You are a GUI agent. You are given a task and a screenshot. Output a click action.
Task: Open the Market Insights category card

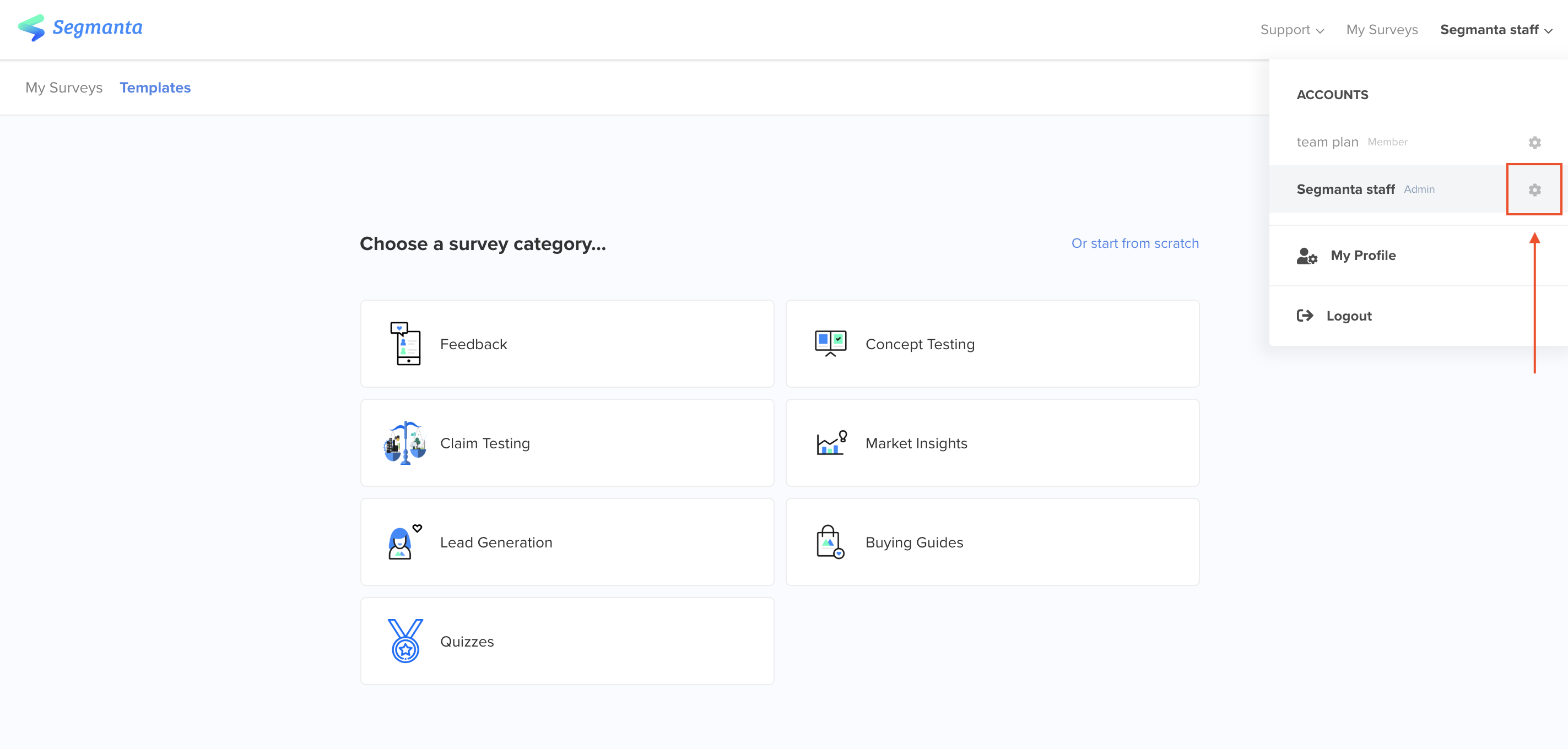coord(993,443)
